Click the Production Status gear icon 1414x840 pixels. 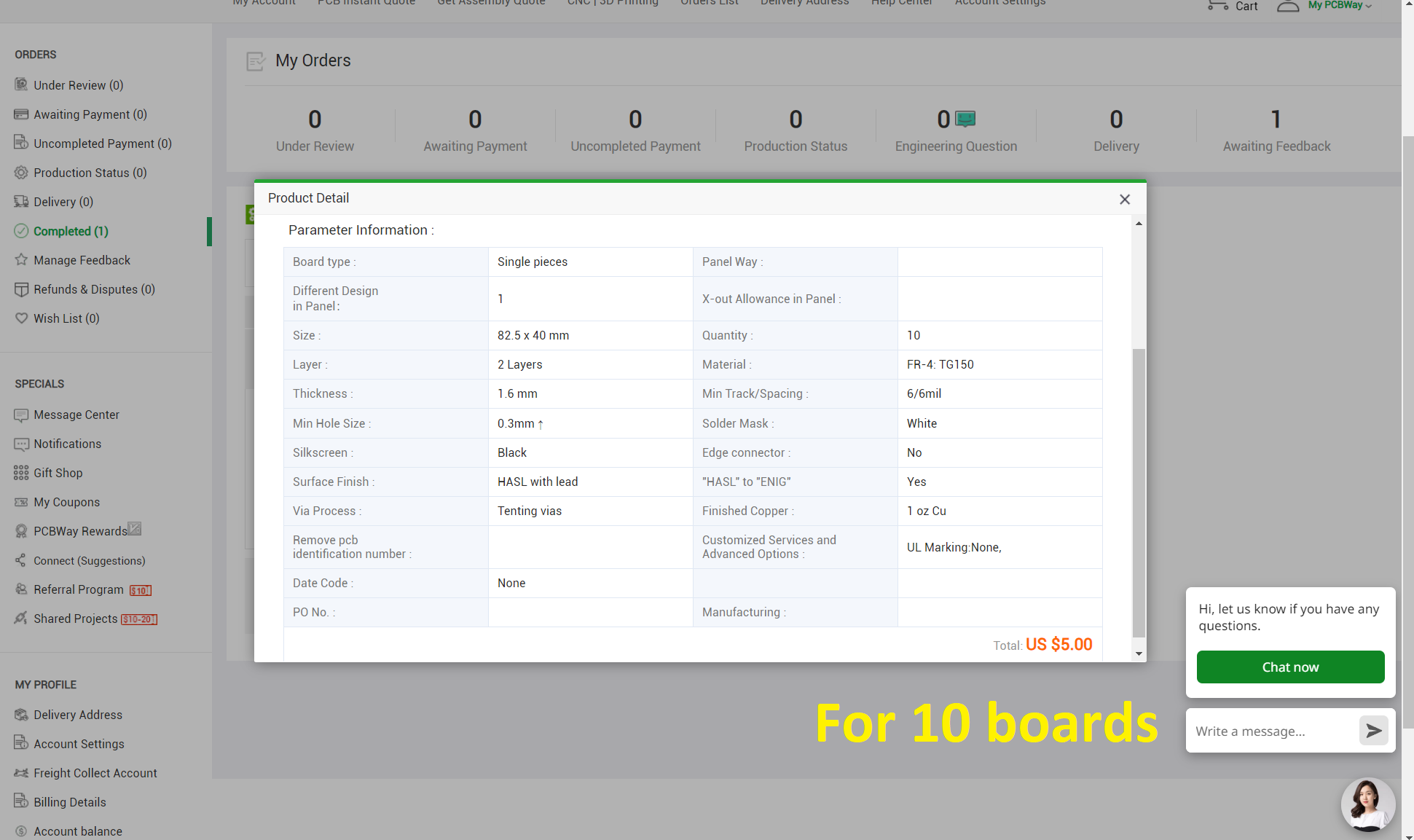[x=21, y=173]
